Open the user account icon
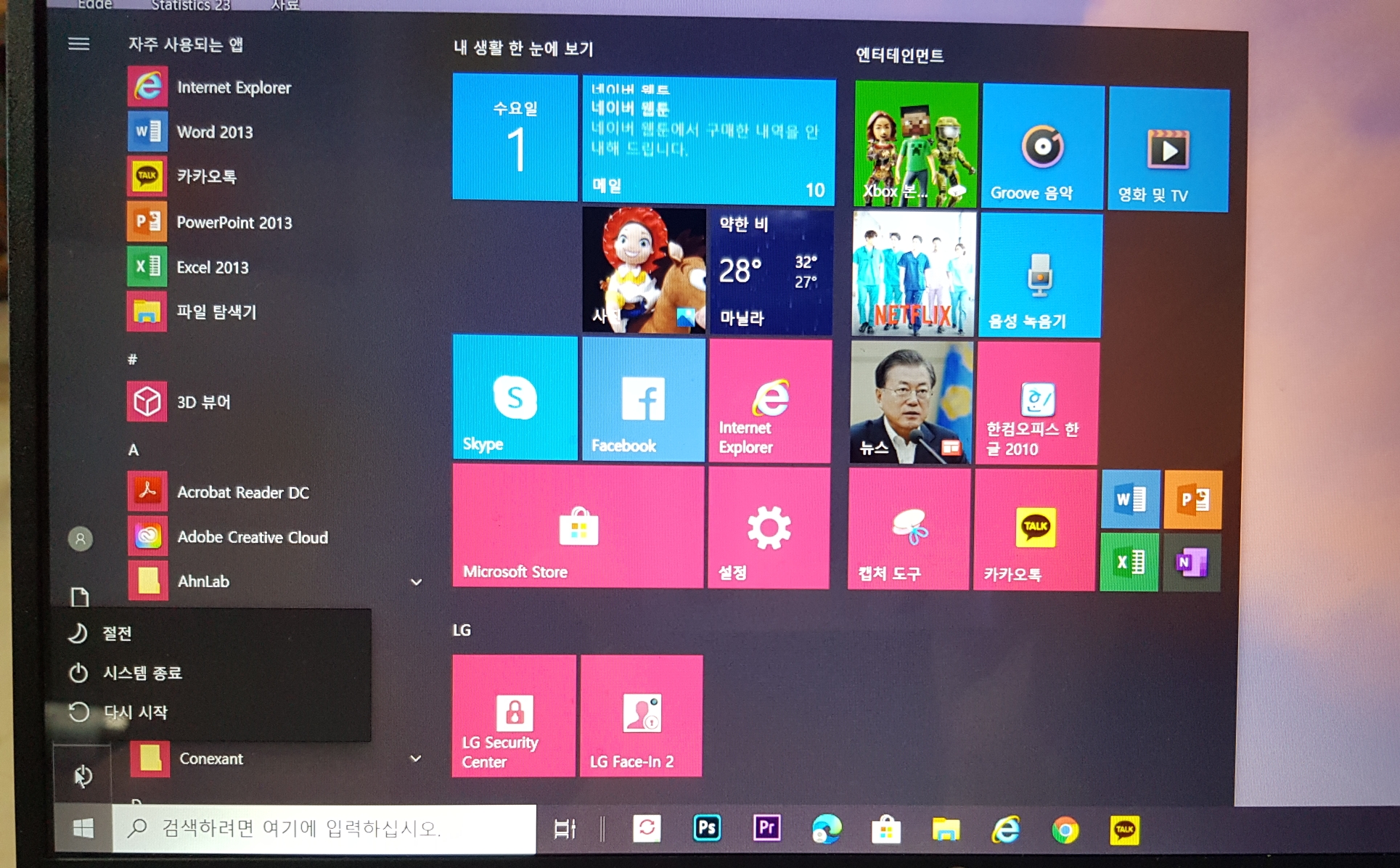The image size is (1400, 868). coord(81,539)
